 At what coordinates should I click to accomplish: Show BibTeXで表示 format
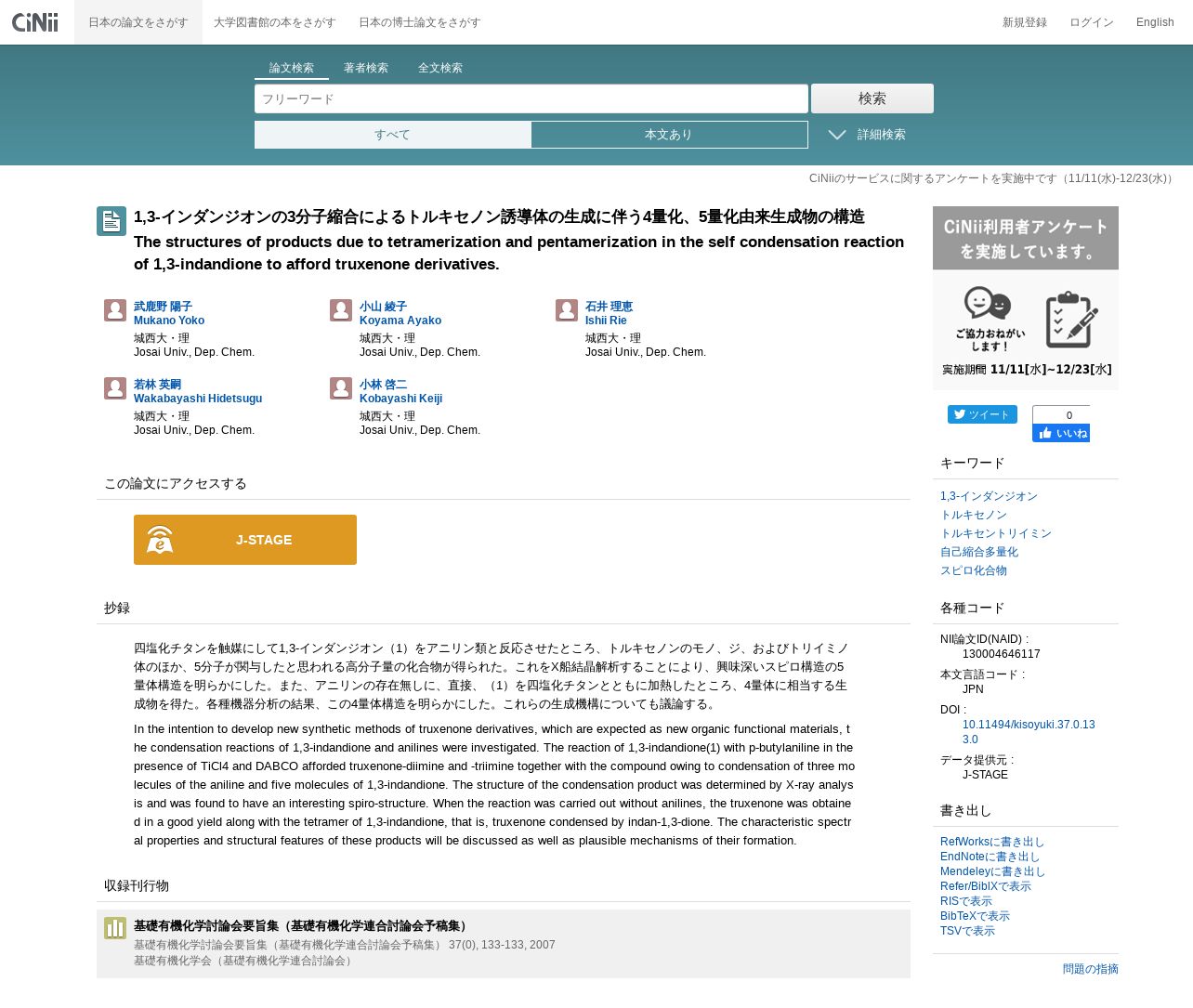[975, 916]
